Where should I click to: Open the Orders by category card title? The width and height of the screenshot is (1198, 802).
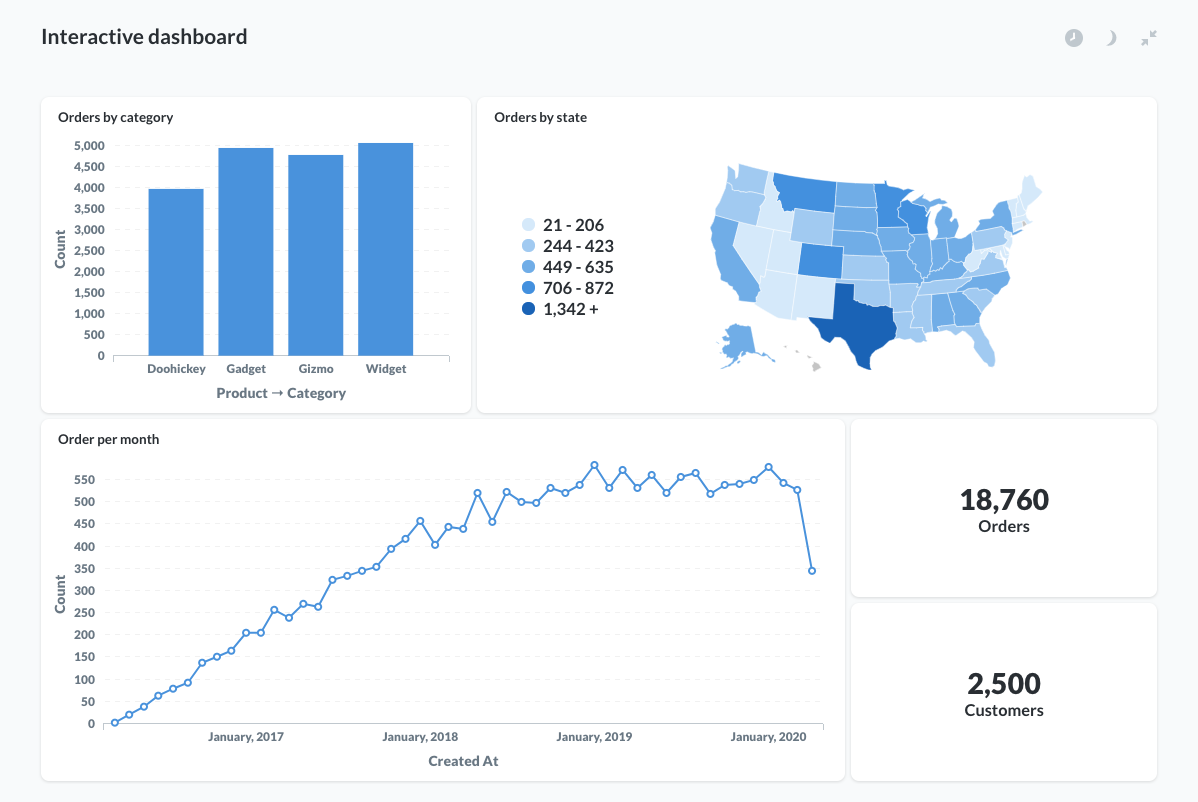(115, 117)
